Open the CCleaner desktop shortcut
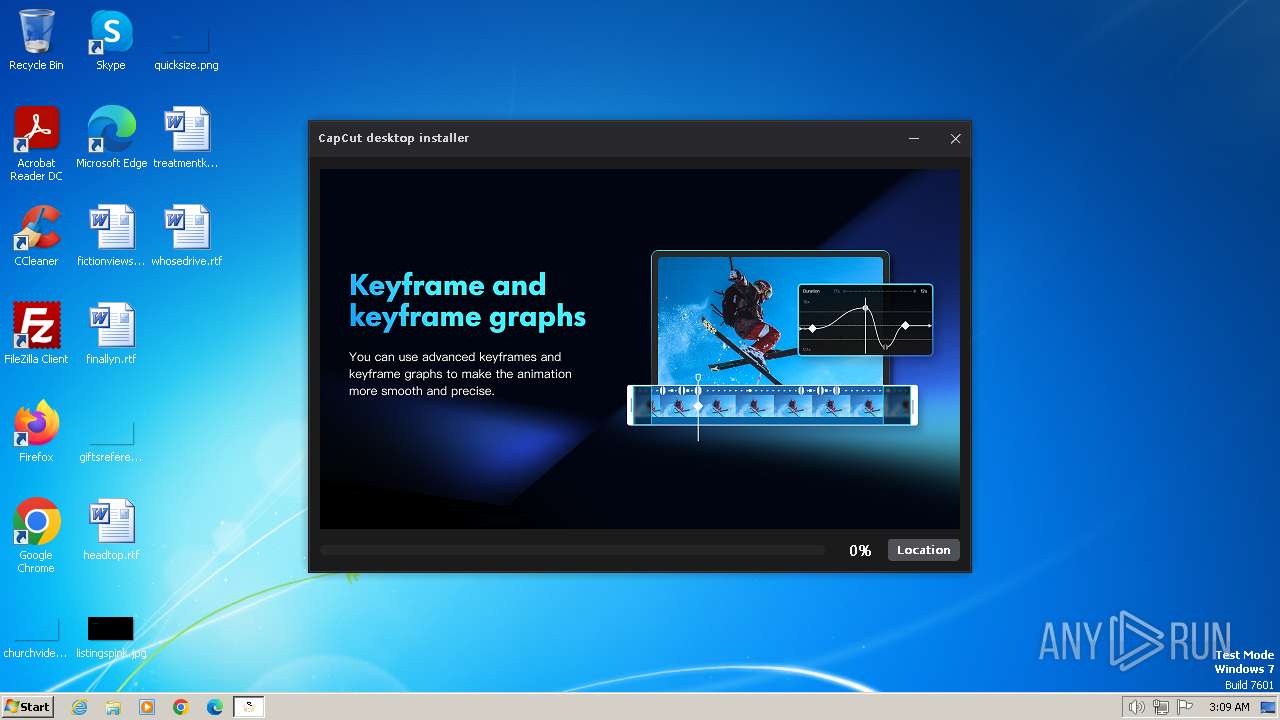This screenshot has height=720, width=1280. pos(36,236)
